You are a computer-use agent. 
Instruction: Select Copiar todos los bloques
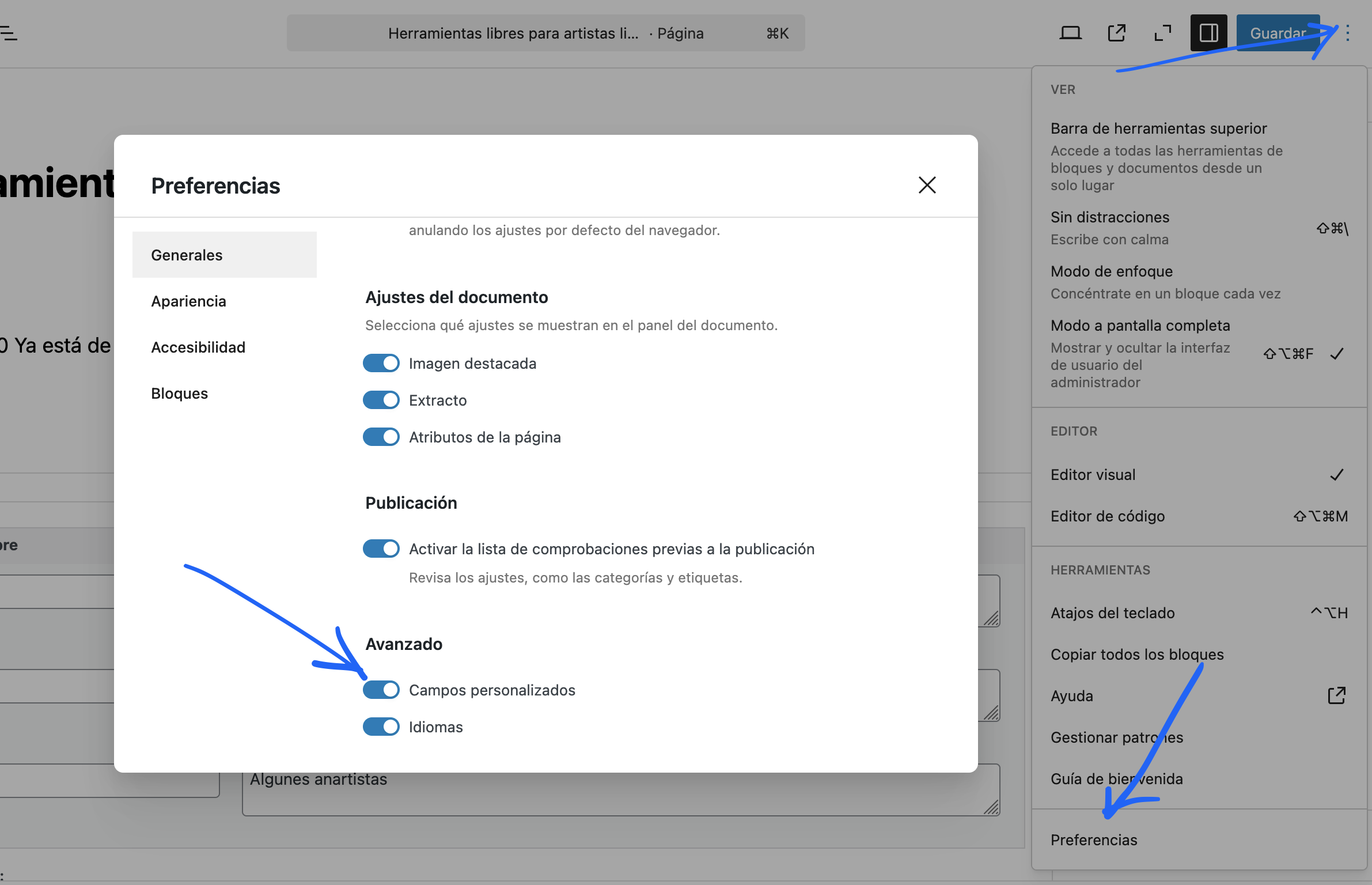(x=1199, y=655)
